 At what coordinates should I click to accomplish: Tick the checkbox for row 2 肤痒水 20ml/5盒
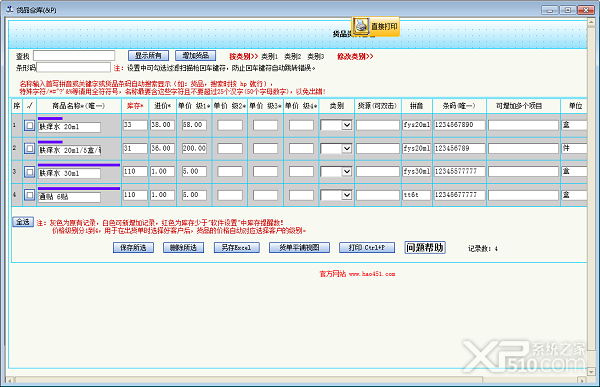coord(29,149)
